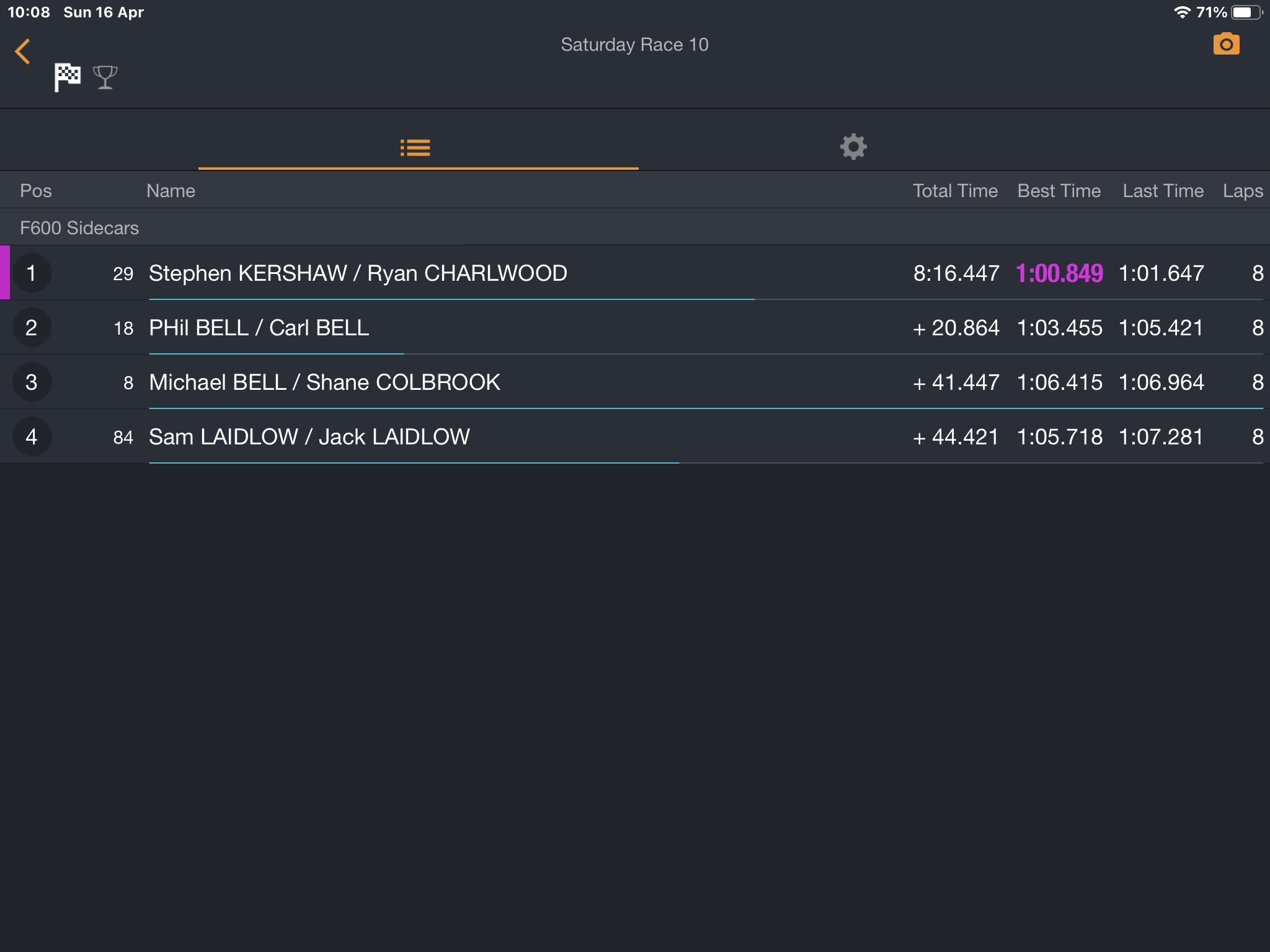Click gap value + 20.864
The width and height of the screenshot is (1270, 952).
[956, 328]
